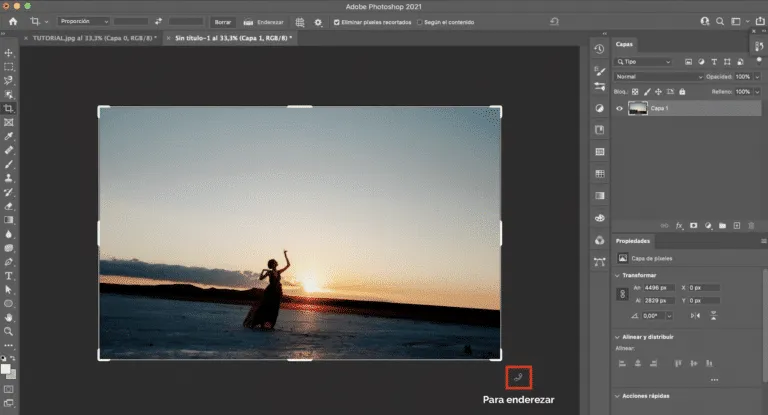Switch to Sin título-1 document tab
Image resolution: width=768 pixels, height=415 pixels.
click(x=233, y=38)
